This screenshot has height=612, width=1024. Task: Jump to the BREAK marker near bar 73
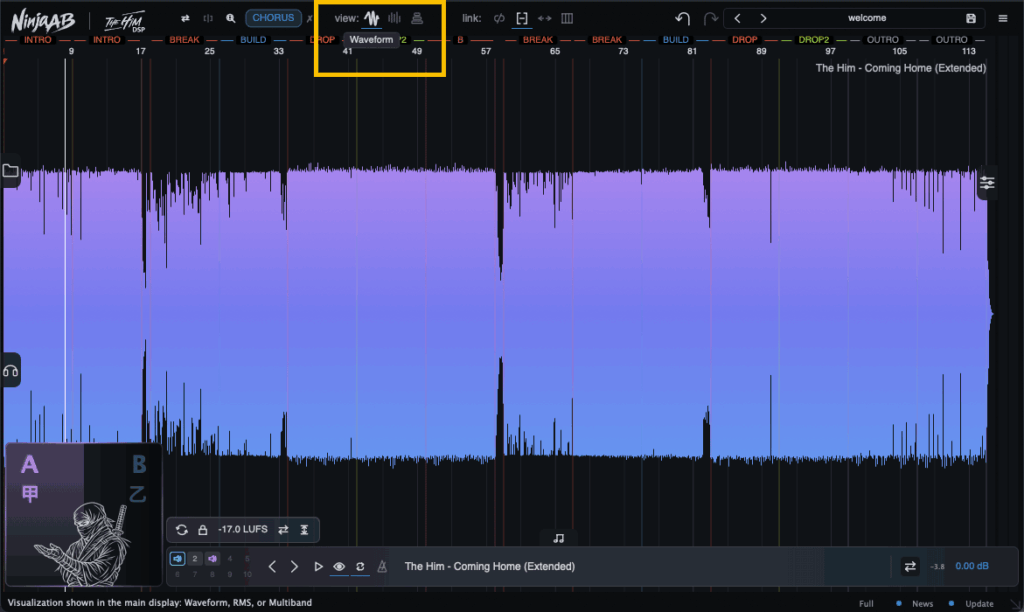(x=607, y=40)
